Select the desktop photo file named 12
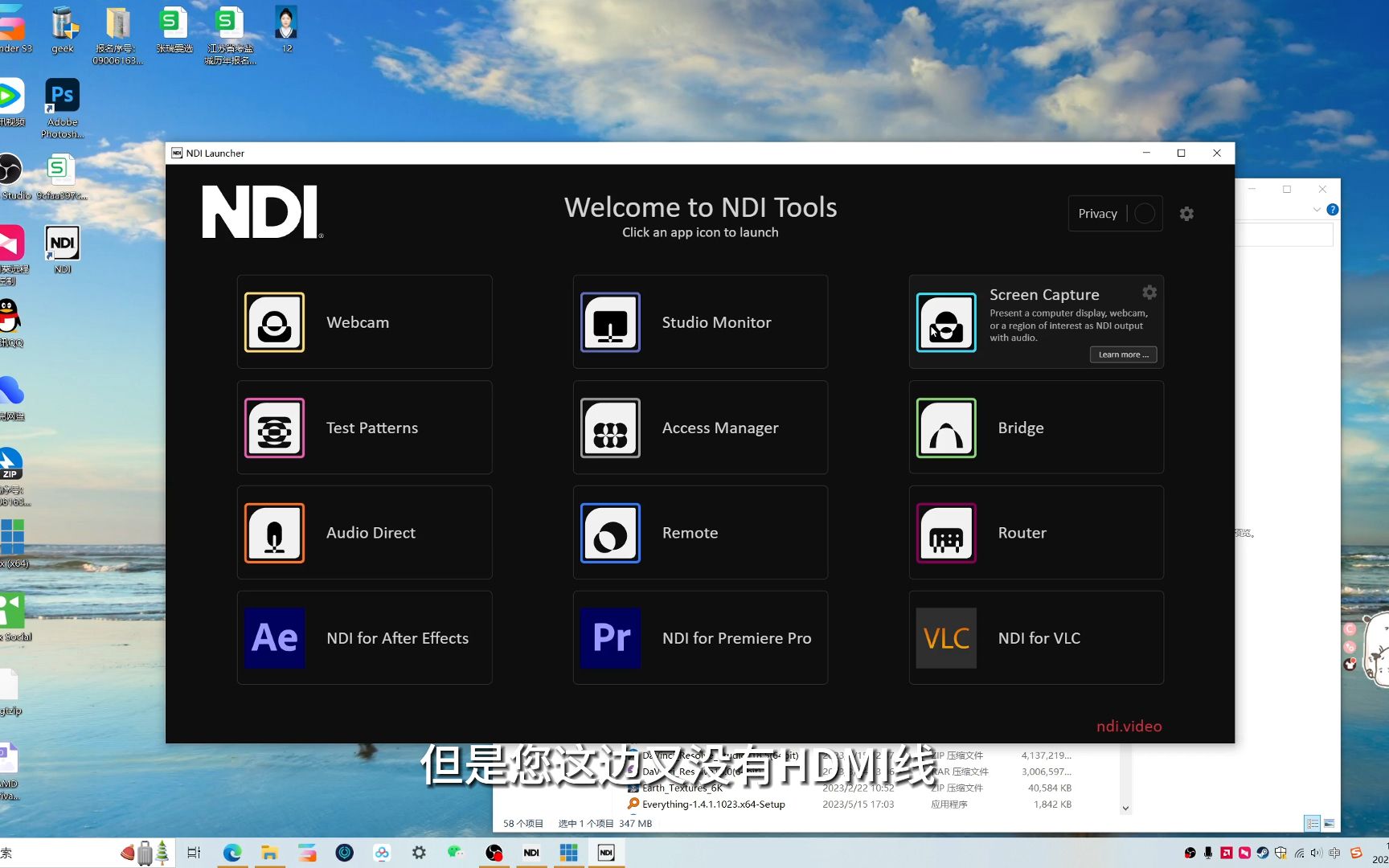This screenshot has height=868, width=1389. click(x=286, y=31)
